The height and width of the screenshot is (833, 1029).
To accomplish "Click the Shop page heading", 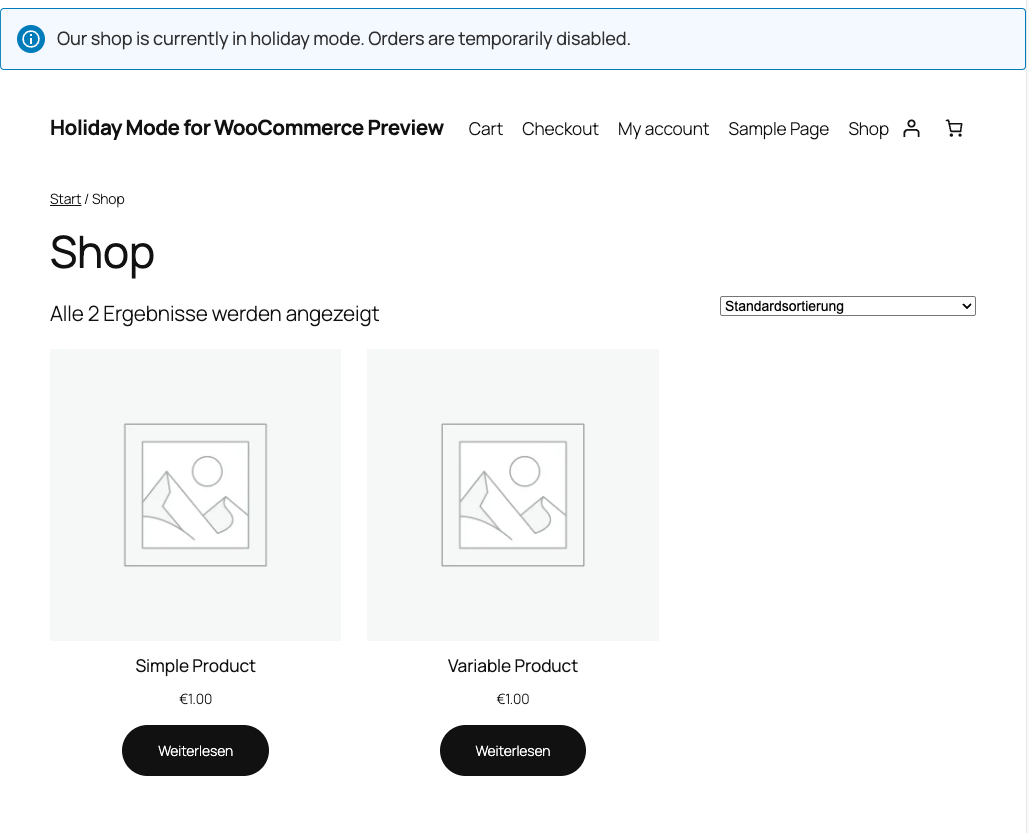I will tap(102, 253).
